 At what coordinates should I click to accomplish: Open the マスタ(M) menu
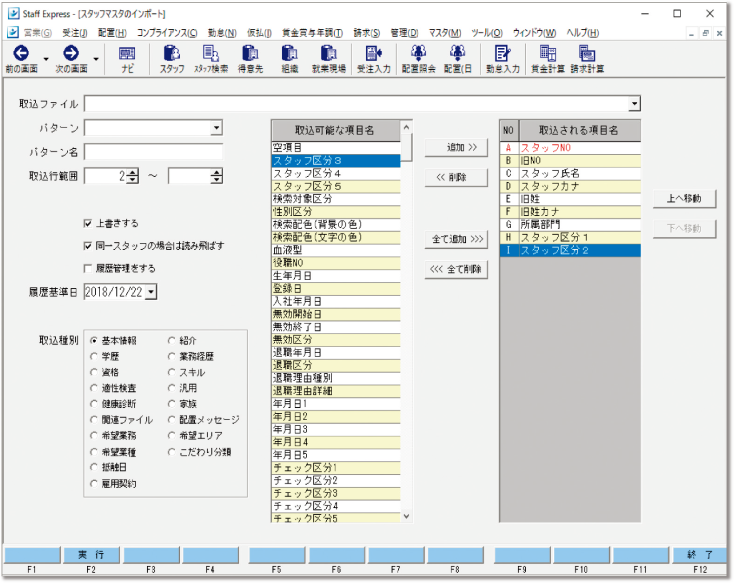445,33
